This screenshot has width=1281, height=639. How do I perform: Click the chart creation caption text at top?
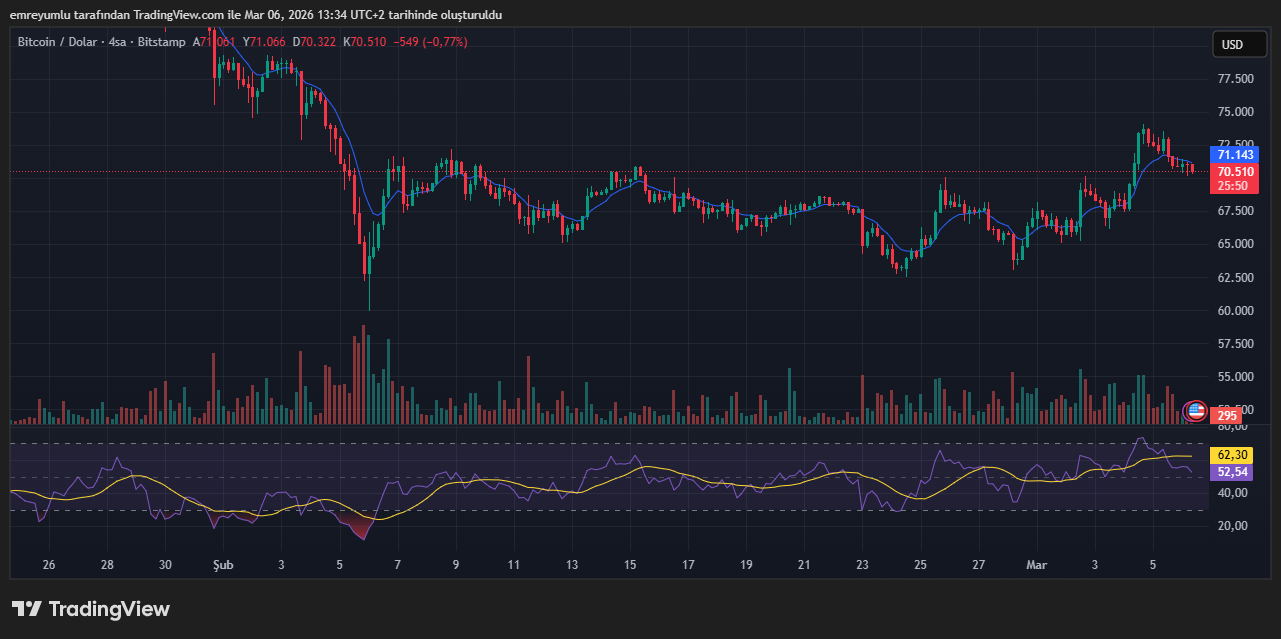coord(255,15)
